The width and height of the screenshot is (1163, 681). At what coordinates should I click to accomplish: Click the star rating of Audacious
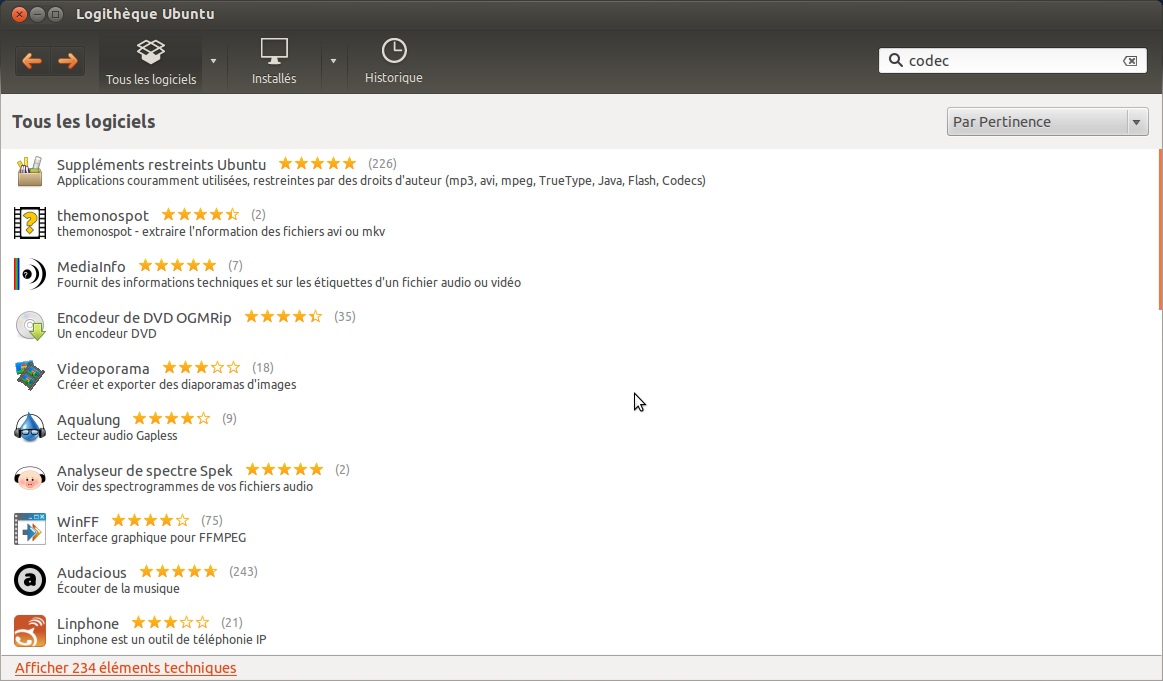tap(178, 571)
